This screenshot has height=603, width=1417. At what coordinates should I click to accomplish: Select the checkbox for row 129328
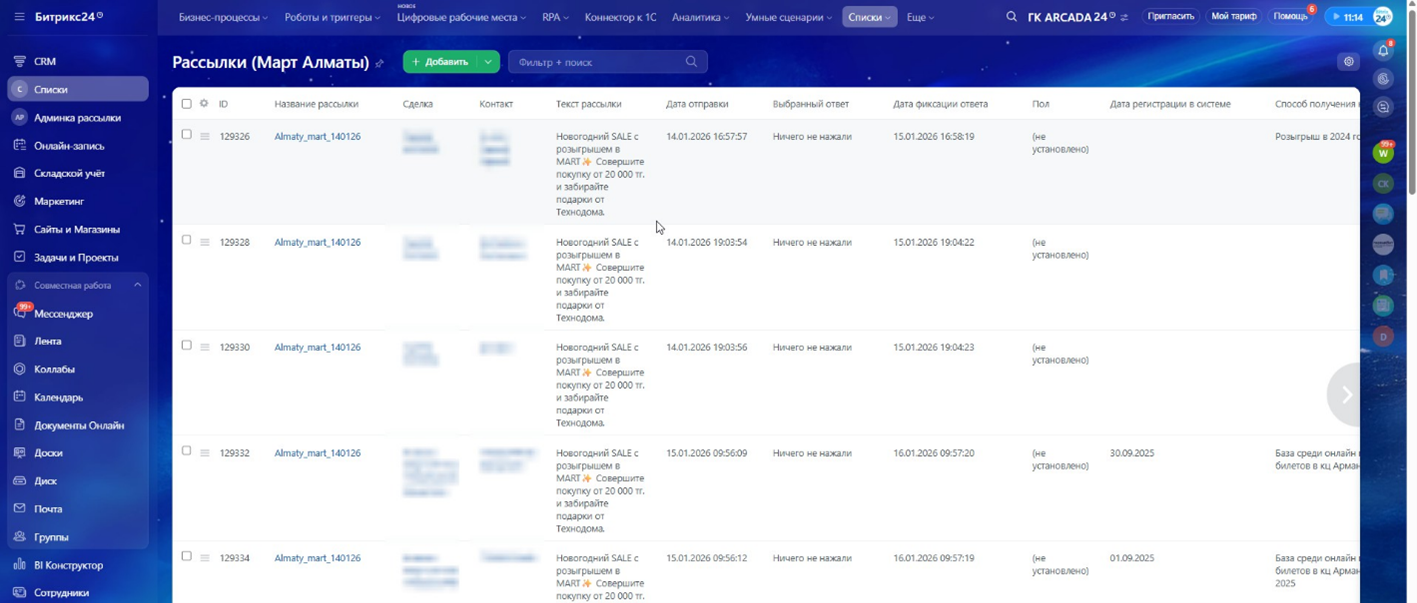click(186, 240)
